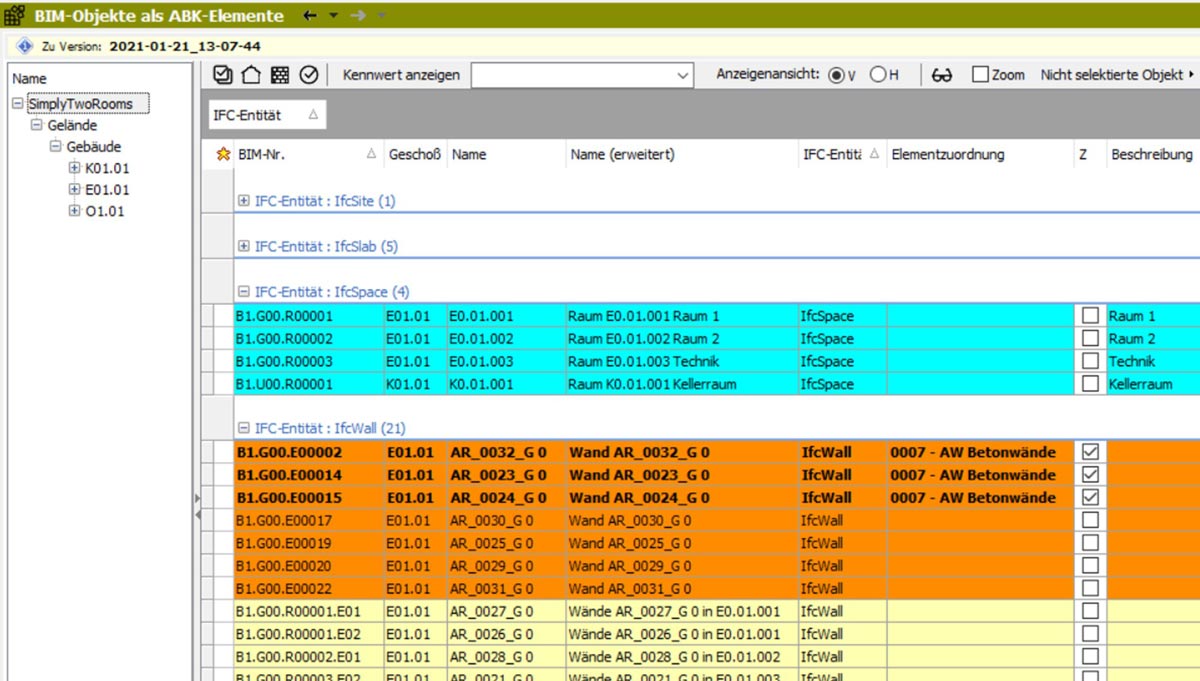Screen dimensions: 1200x681
Task: Click the grid table icon in the toolbar
Action: [x=280, y=75]
